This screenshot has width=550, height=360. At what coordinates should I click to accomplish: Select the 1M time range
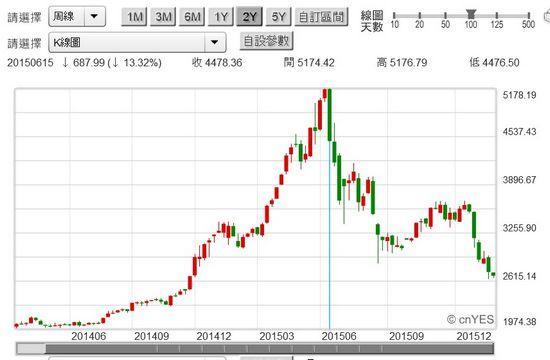point(134,17)
